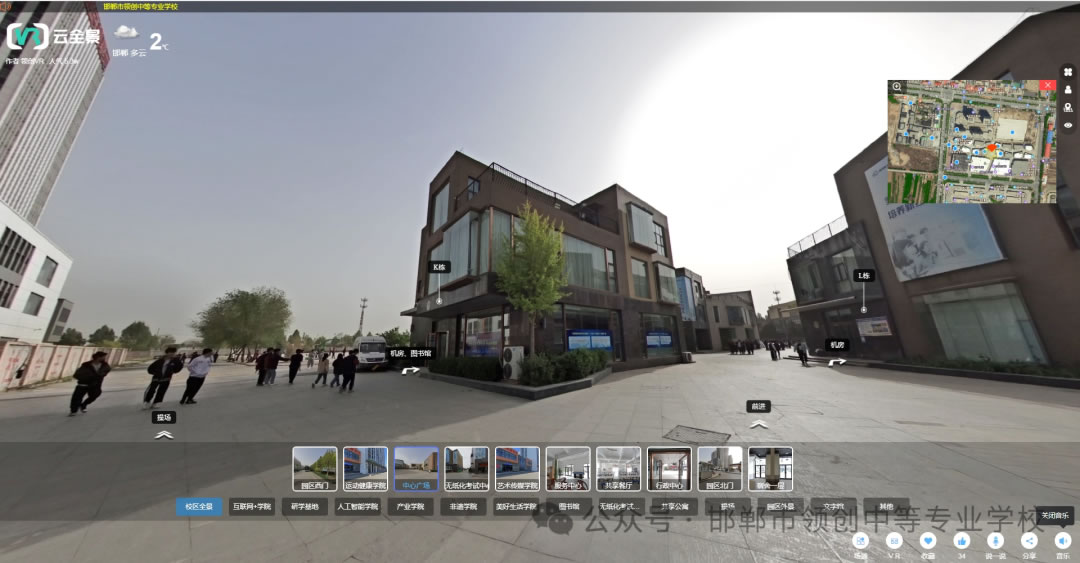Image resolution: width=1080 pixels, height=563 pixels.
Task: Go to 操场 via the chevron hotspot
Action: 163,435
